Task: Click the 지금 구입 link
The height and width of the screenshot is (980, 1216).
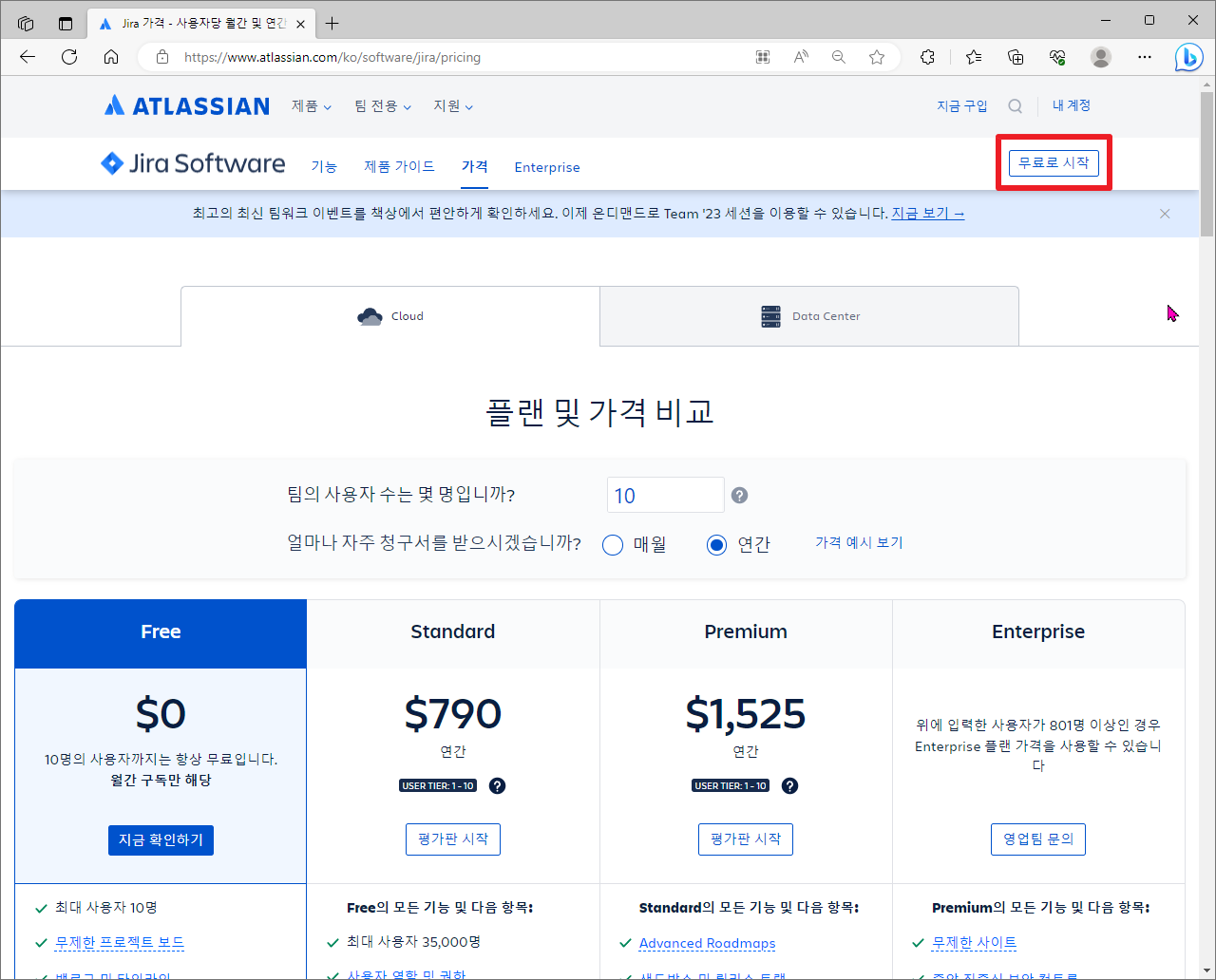Action: [x=962, y=105]
